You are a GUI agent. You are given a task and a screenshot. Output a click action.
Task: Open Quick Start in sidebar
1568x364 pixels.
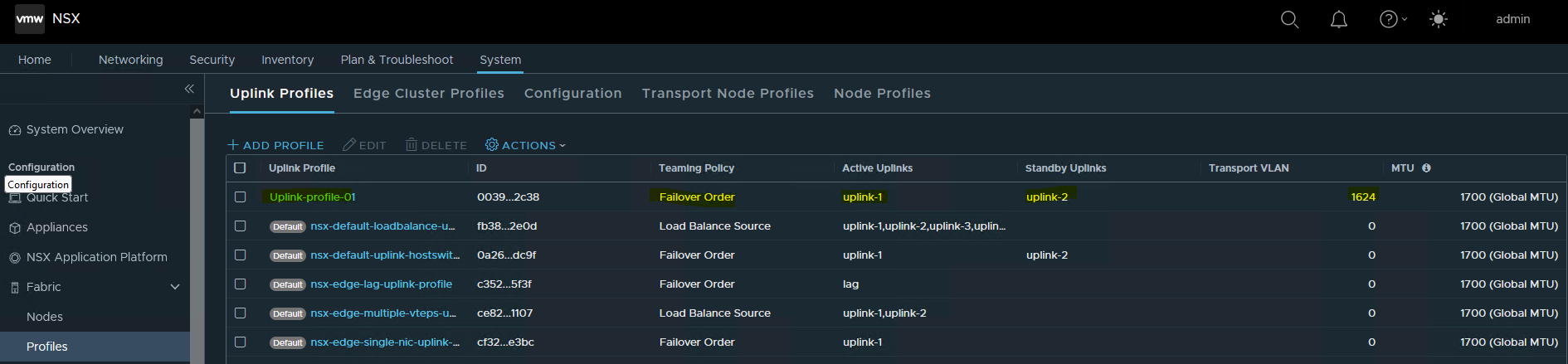click(x=57, y=197)
